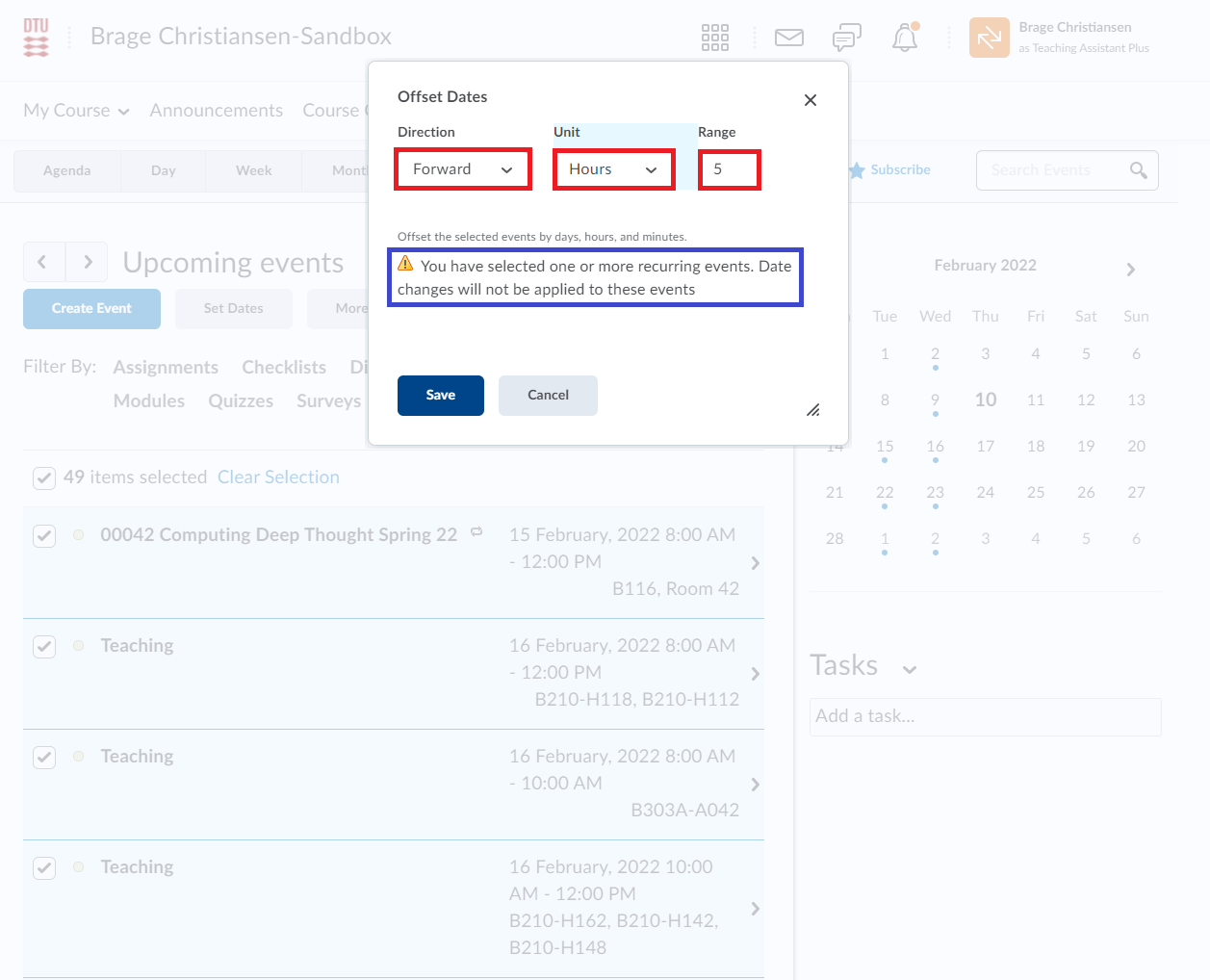Screen dimensions: 1210x980
Task: Open the Unit dropdown
Action: coord(613,169)
